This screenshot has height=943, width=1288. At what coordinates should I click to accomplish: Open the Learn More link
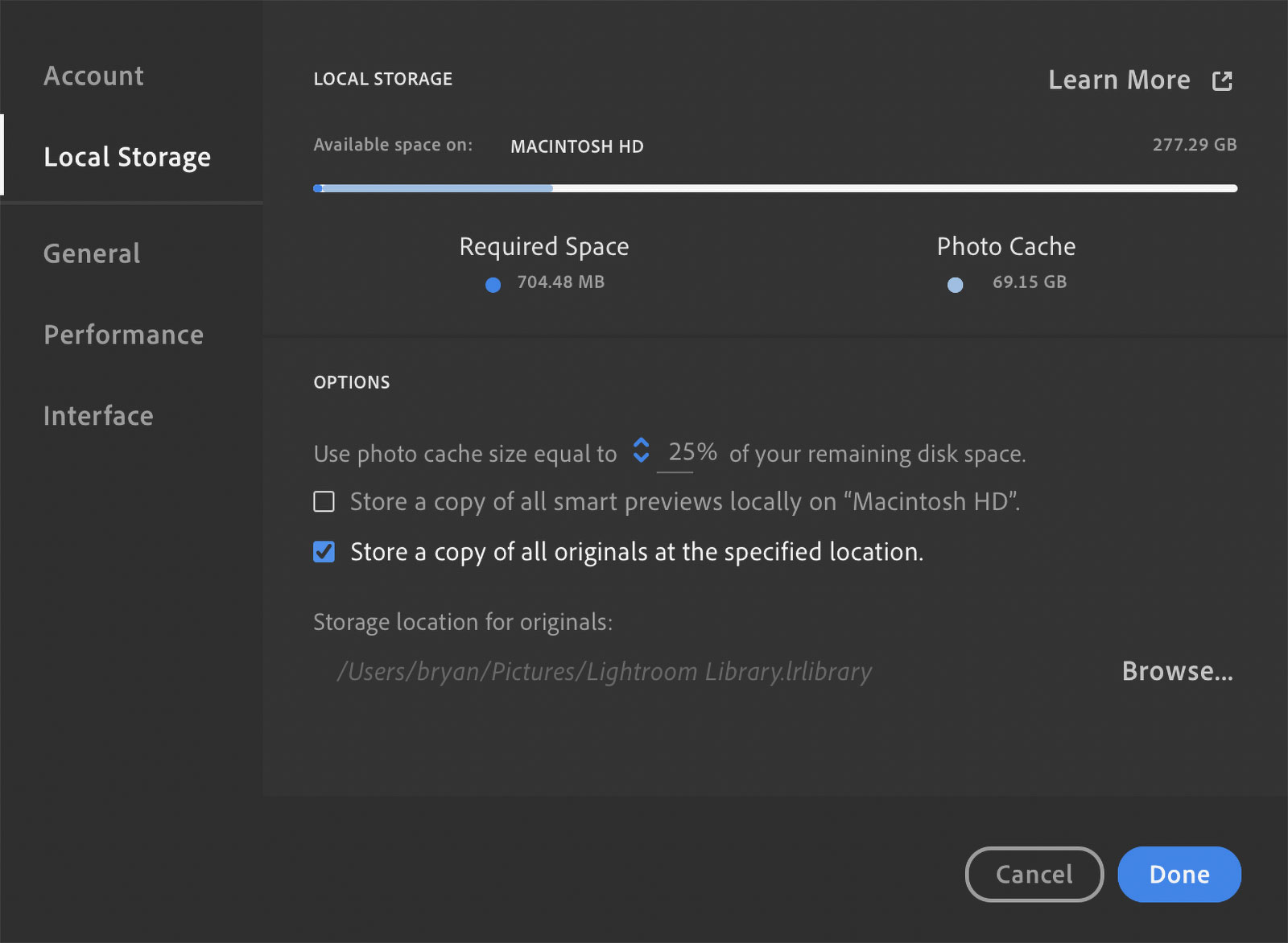coord(1119,80)
